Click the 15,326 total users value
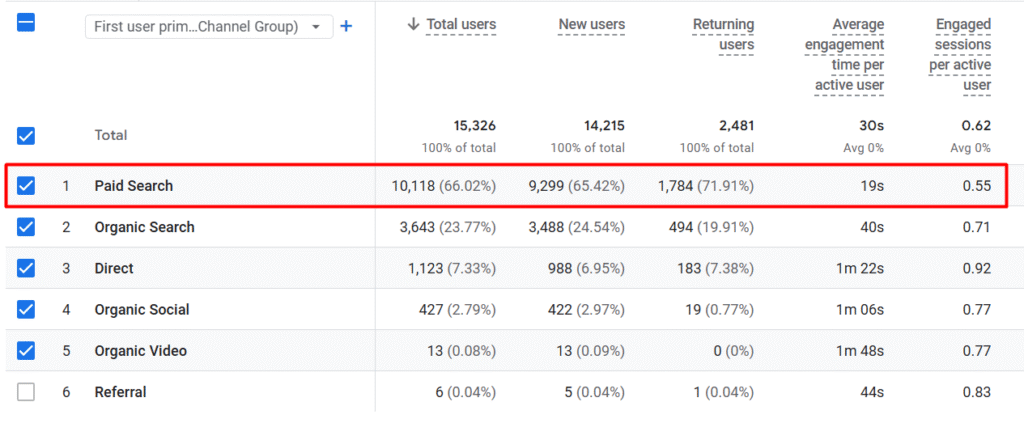This screenshot has width=1024, height=423. (475, 125)
